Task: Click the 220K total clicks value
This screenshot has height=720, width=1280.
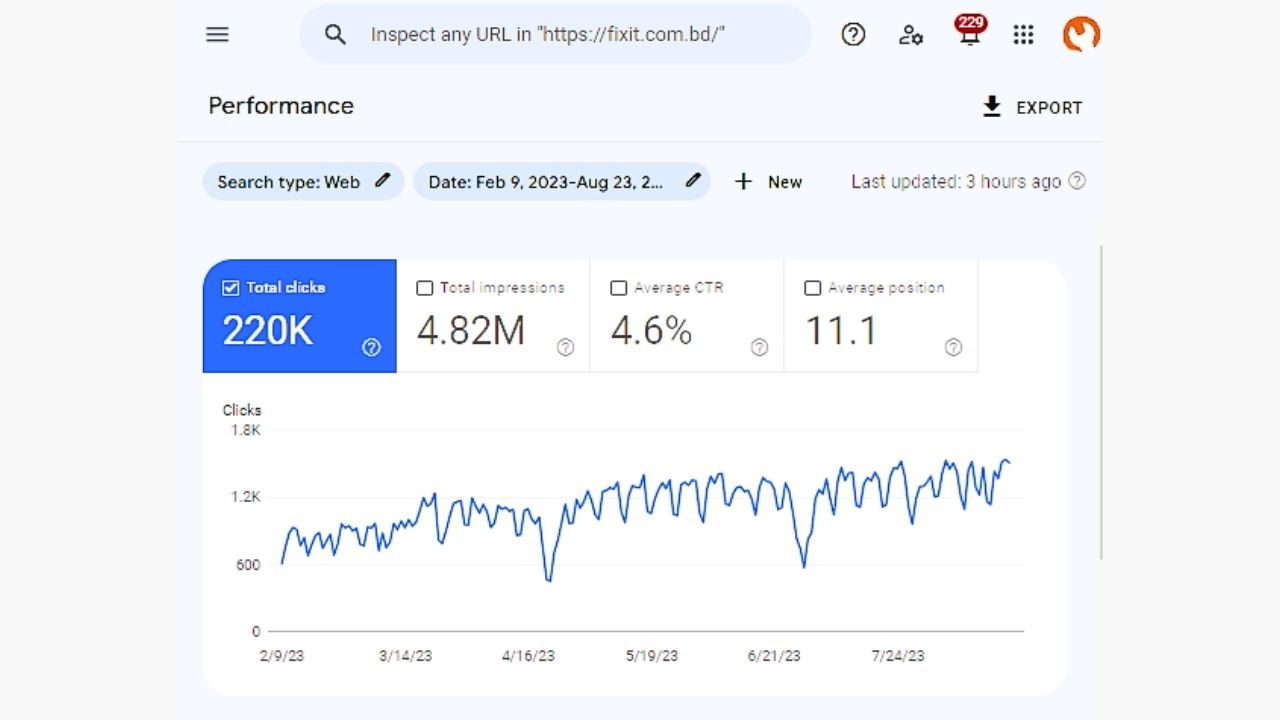Action: [x=268, y=331]
